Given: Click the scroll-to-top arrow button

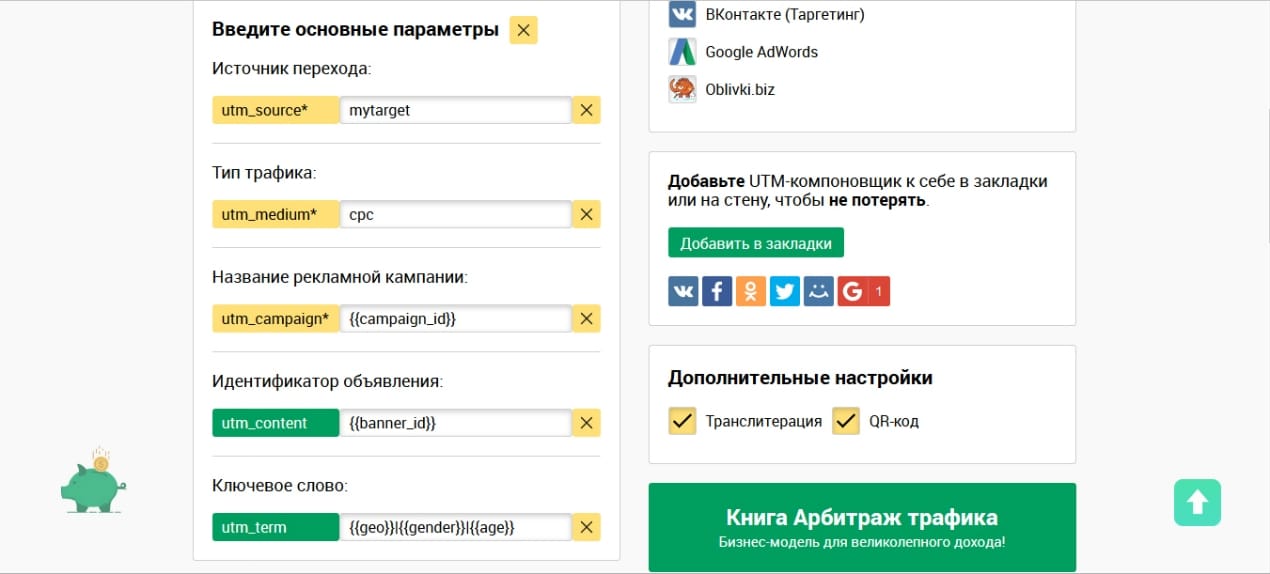Looking at the screenshot, I should click(1198, 501).
